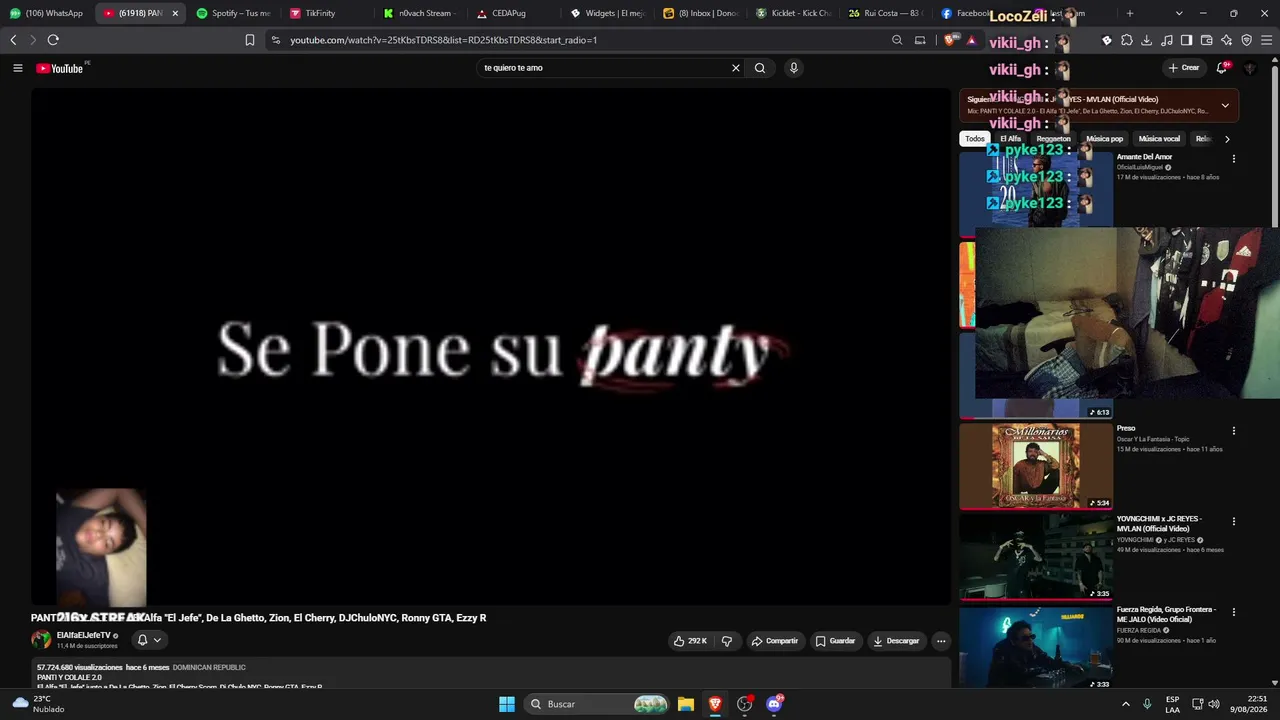
Task: Switch to the TikFinity tab
Action: tap(320, 13)
